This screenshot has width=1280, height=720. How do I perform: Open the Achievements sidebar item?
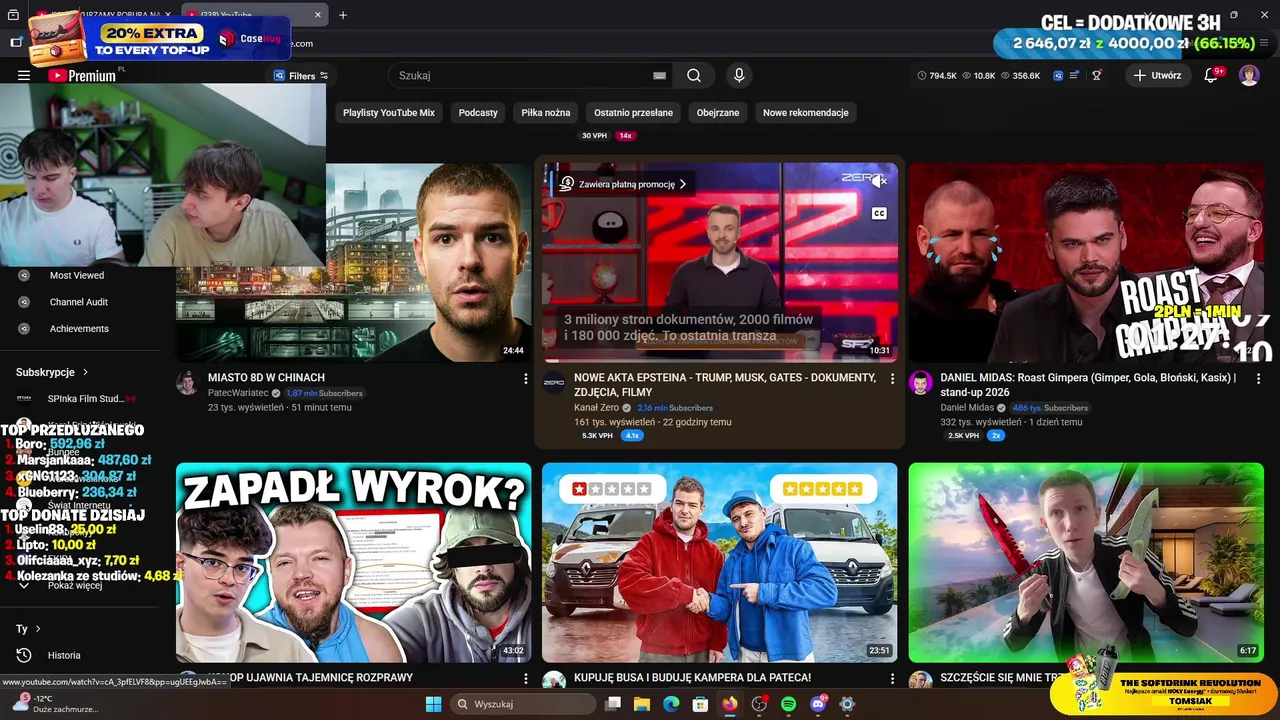79,329
